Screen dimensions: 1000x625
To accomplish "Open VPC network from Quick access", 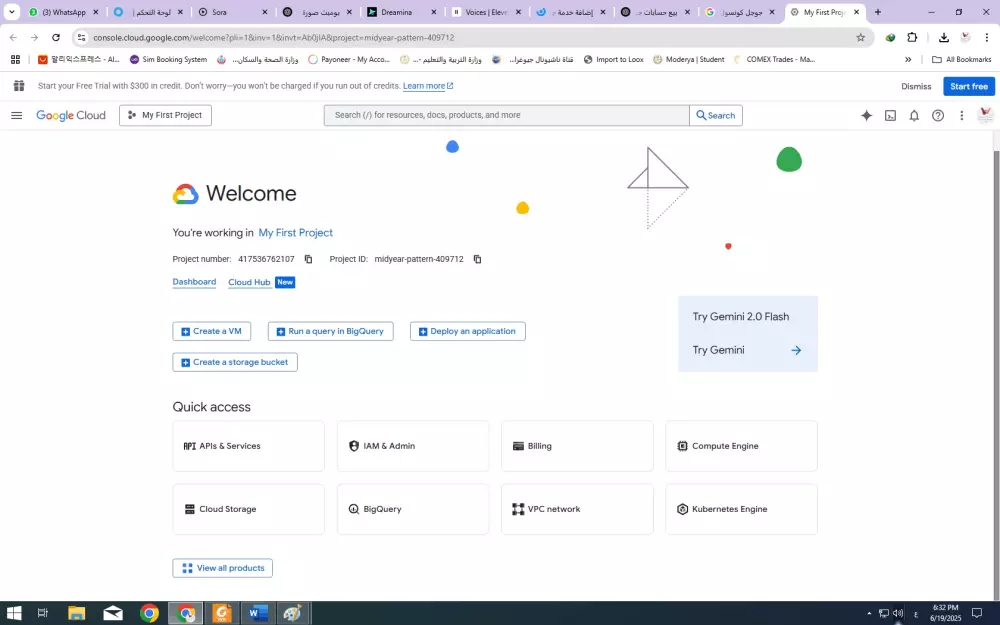I will pyautogui.click(x=577, y=509).
